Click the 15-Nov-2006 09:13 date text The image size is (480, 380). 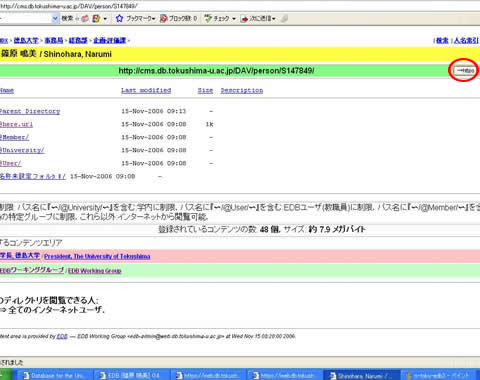coord(153,111)
